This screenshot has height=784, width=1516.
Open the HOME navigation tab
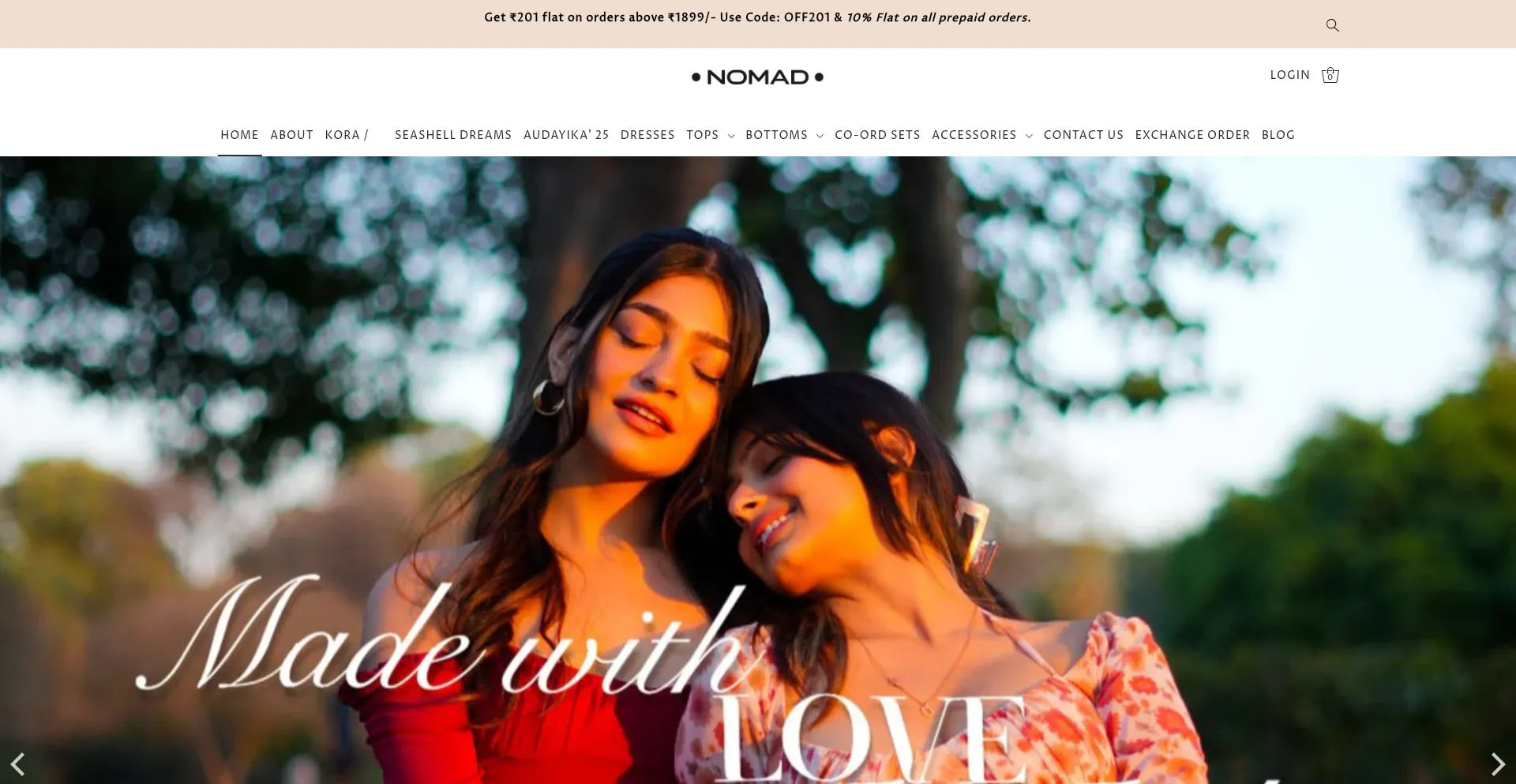(240, 135)
